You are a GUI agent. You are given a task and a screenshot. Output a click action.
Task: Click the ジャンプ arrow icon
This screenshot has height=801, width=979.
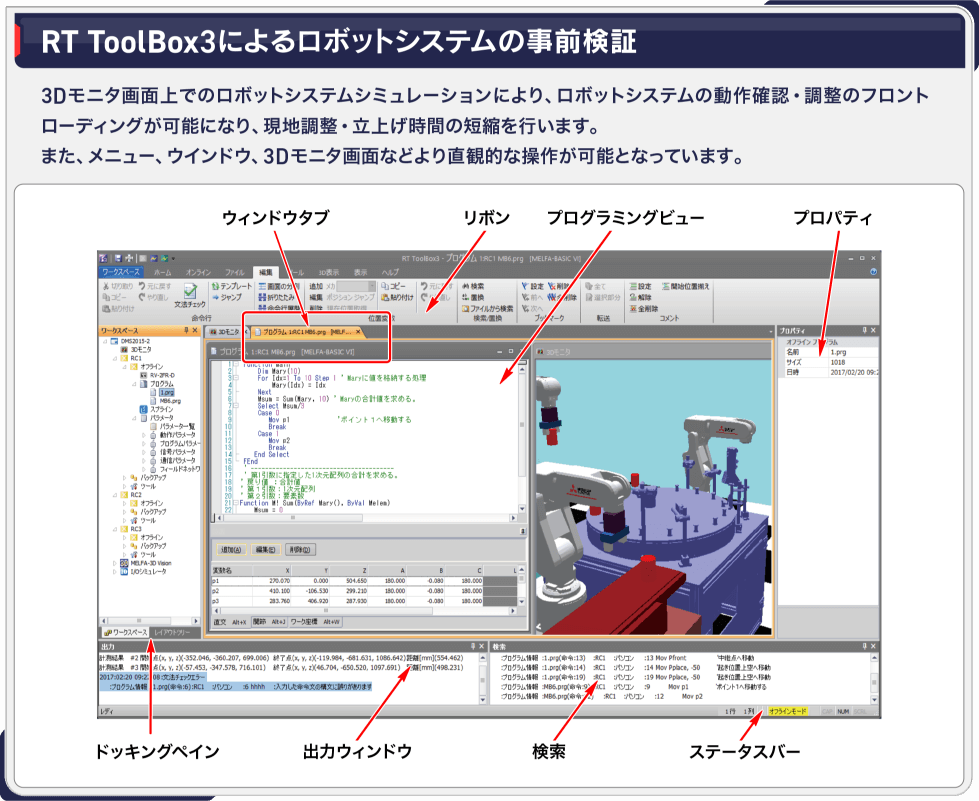click(215, 297)
